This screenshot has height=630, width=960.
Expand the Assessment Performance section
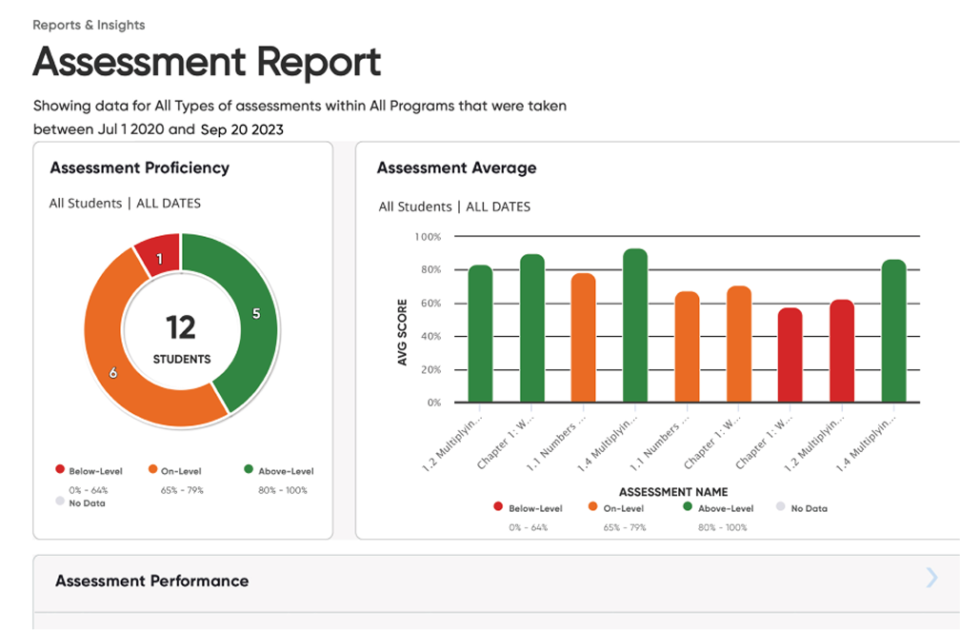[930, 578]
